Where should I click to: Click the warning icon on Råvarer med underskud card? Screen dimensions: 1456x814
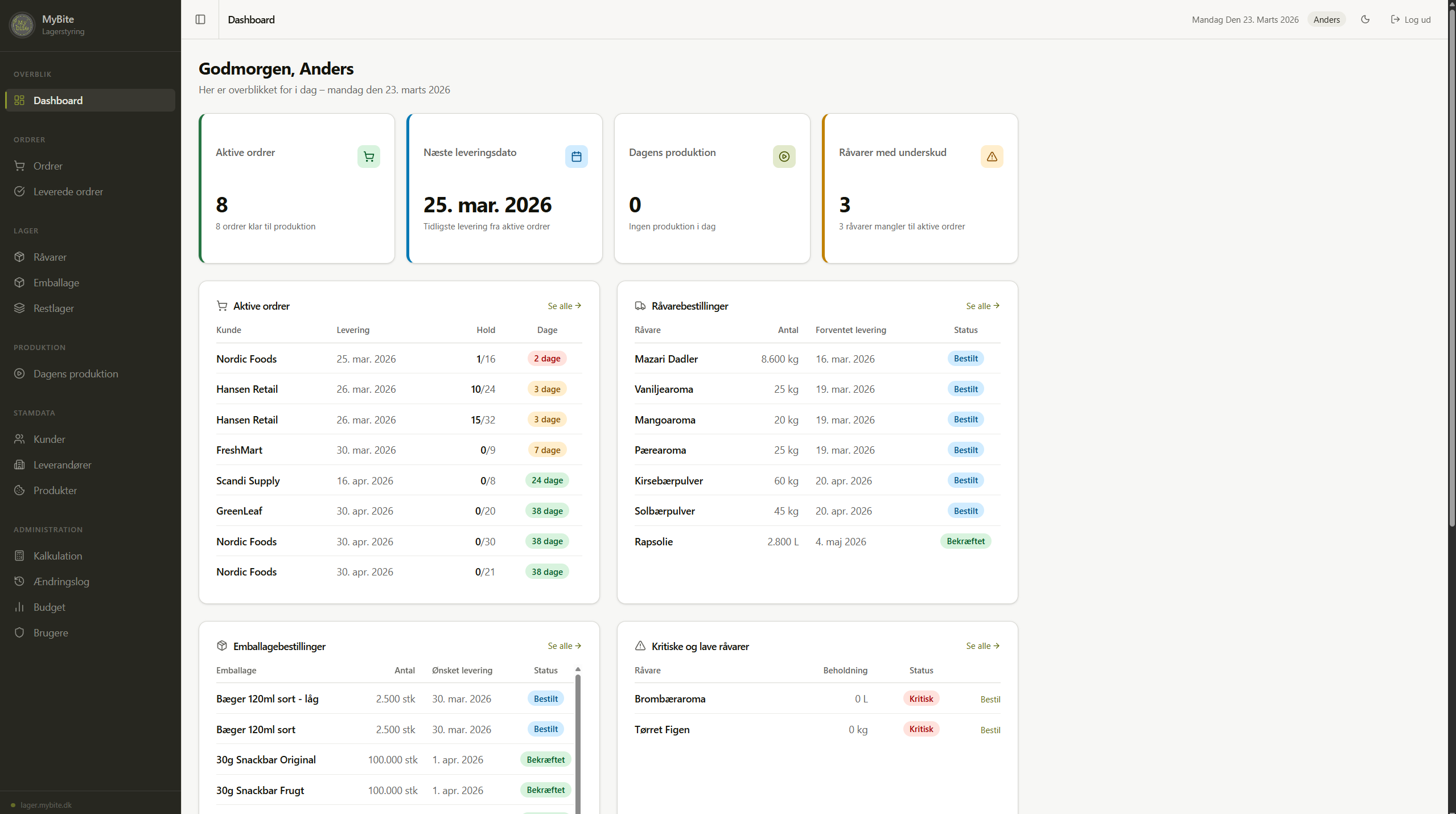pos(992,157)
